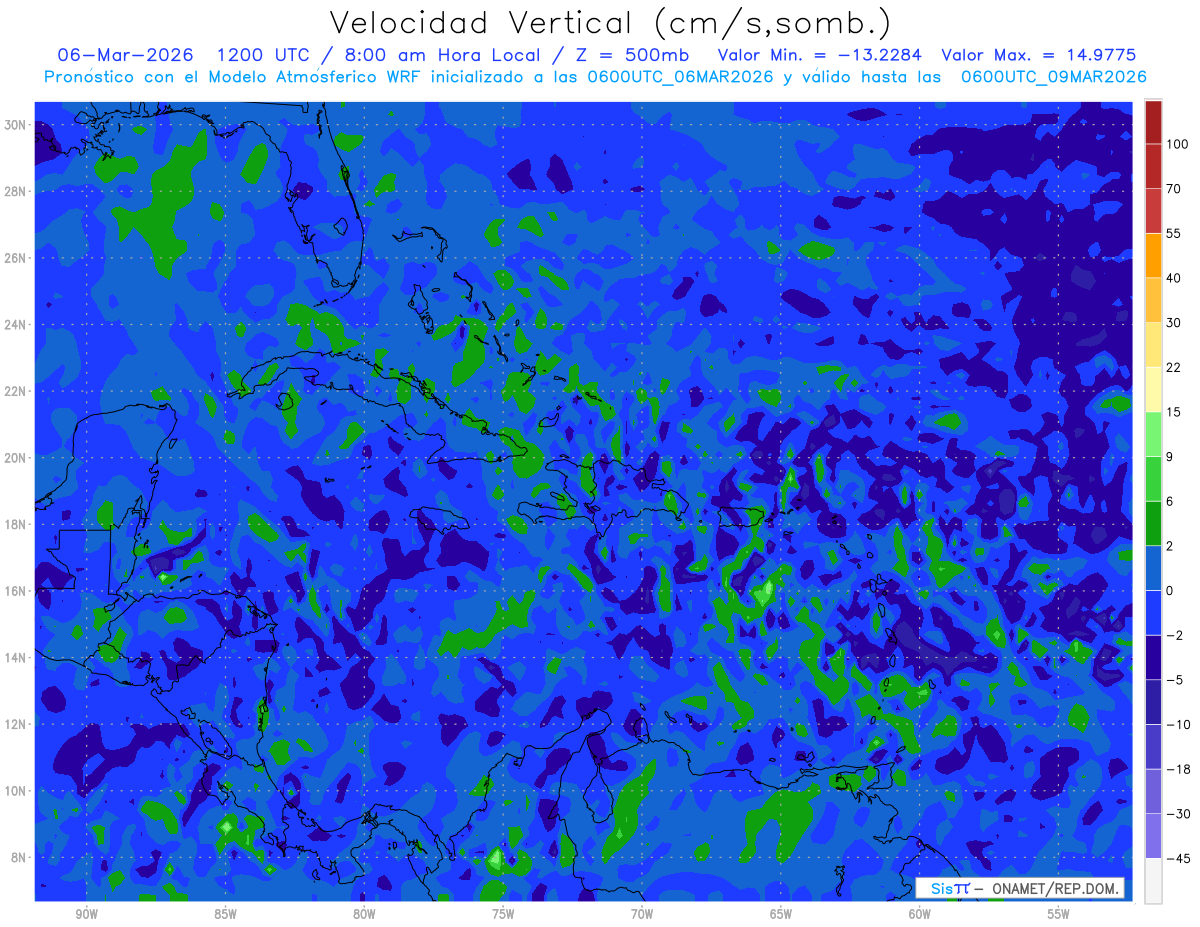1200x927 pixels.
Task: Click the latitude axis label "30N"
Action: (16, 125)
